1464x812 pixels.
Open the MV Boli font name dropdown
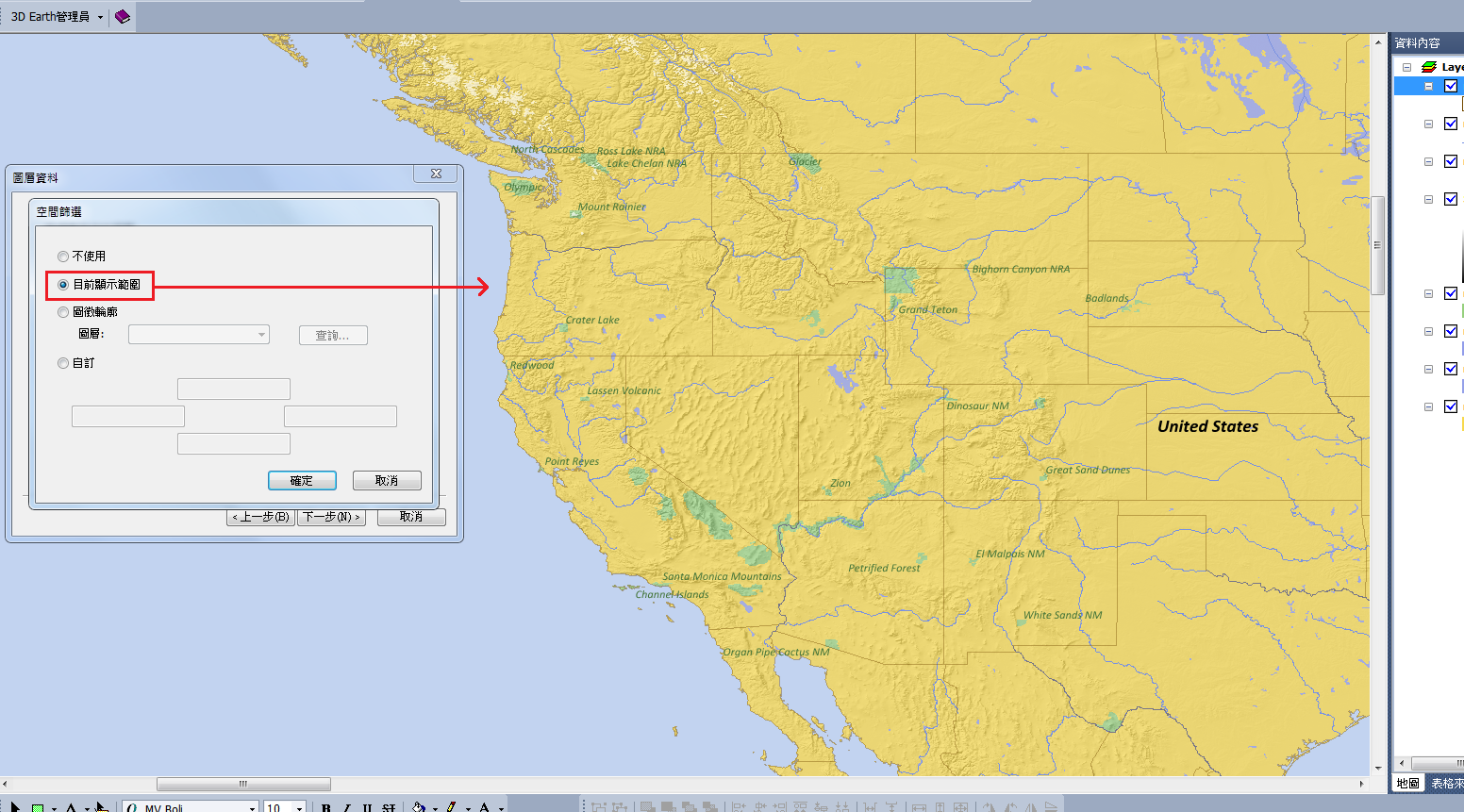click(252, 808)
